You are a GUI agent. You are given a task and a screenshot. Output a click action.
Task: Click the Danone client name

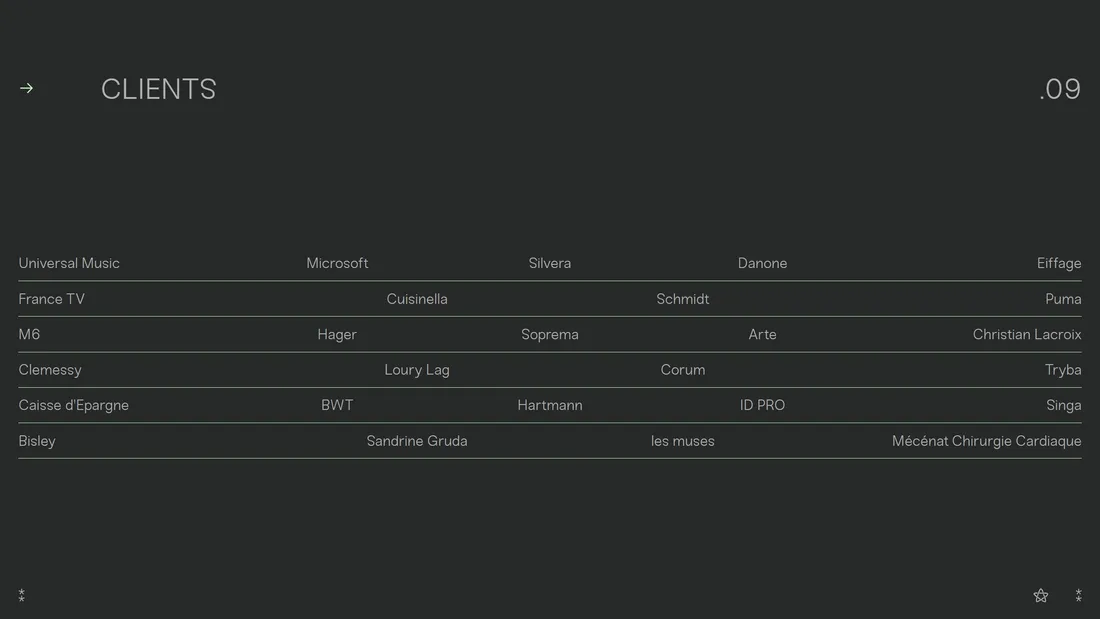(762, 263)
